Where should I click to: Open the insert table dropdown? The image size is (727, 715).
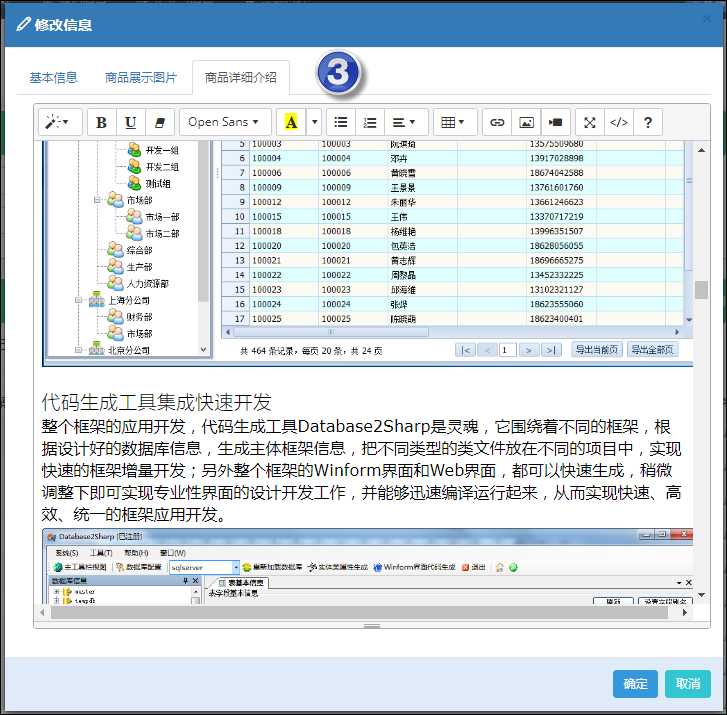[454, 122]
